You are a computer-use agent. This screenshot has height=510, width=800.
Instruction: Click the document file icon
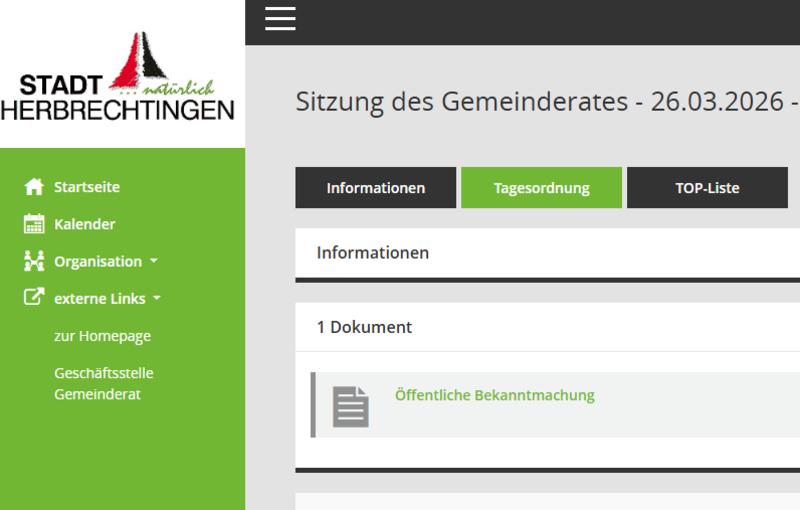[x=350, y=406]
